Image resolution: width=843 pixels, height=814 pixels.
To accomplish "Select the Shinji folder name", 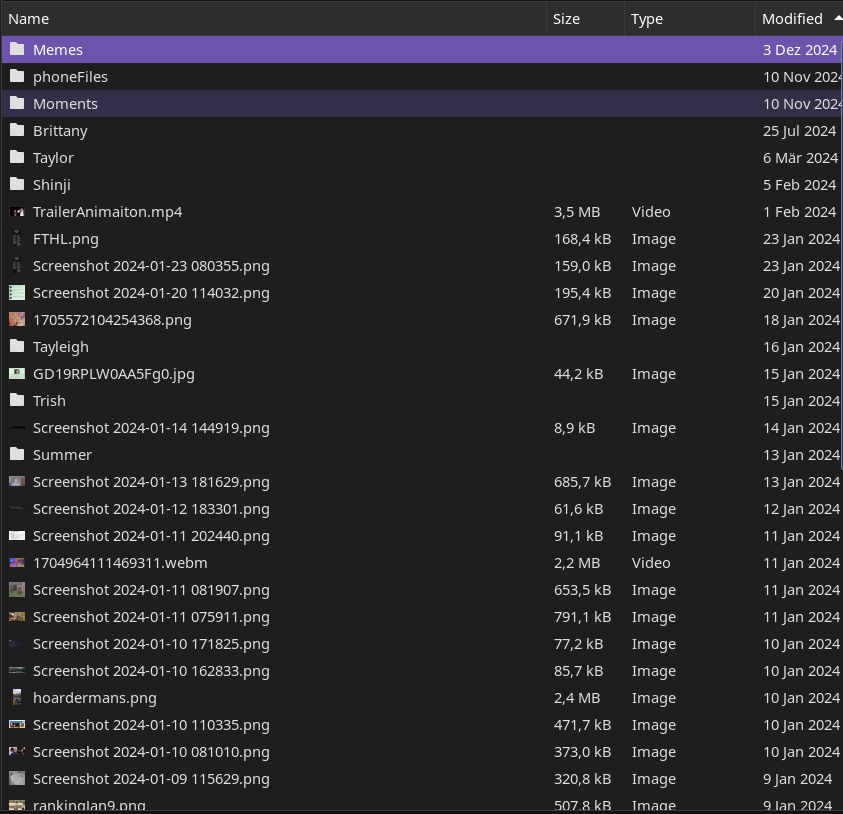I will [52, 185].
